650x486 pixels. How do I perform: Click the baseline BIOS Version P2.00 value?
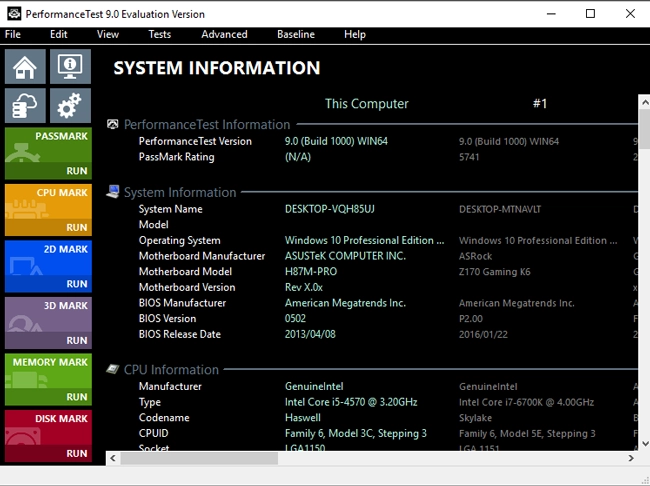click(x=471, y=319)
